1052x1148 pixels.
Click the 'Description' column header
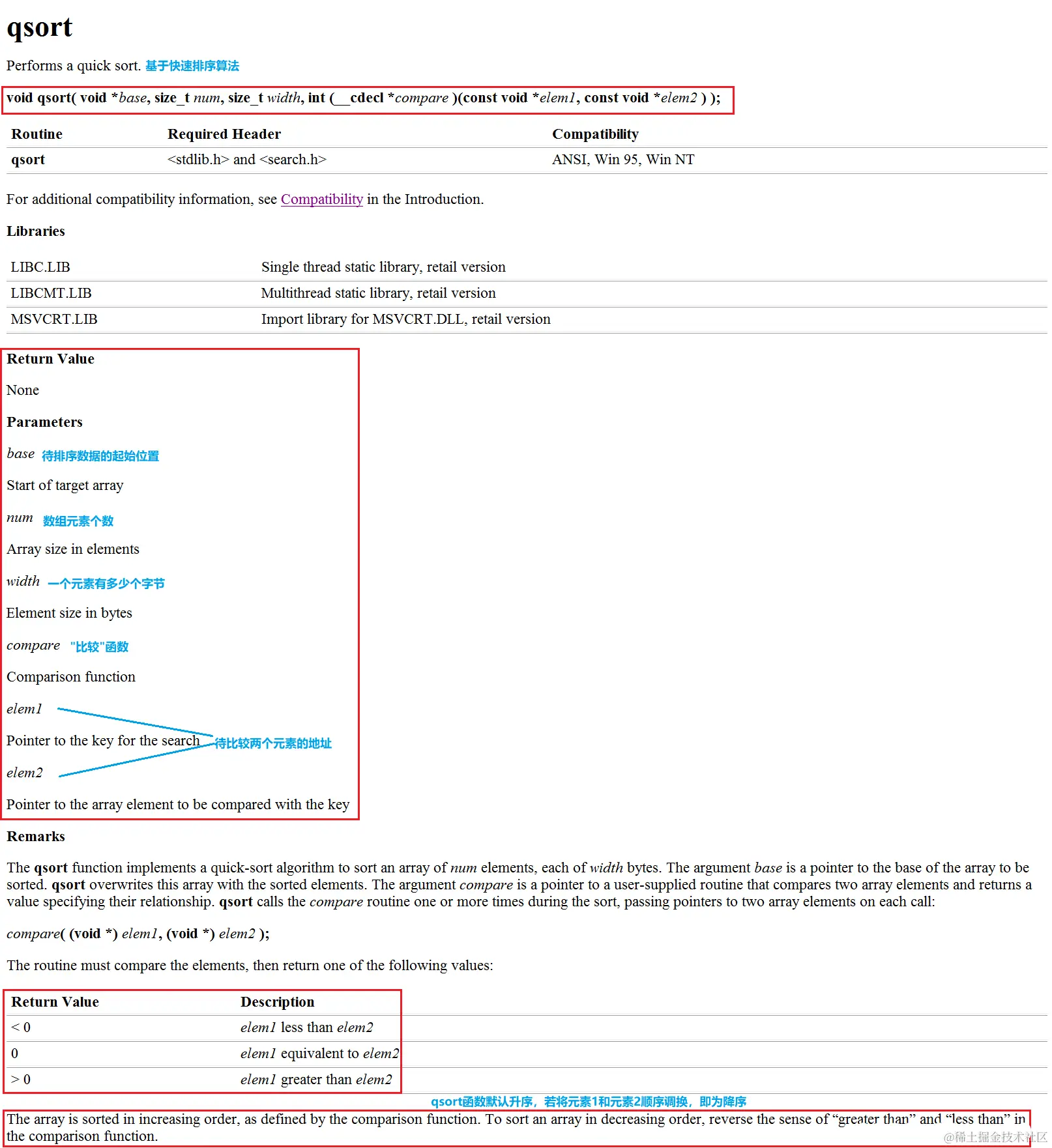[x=277, y=1002]
